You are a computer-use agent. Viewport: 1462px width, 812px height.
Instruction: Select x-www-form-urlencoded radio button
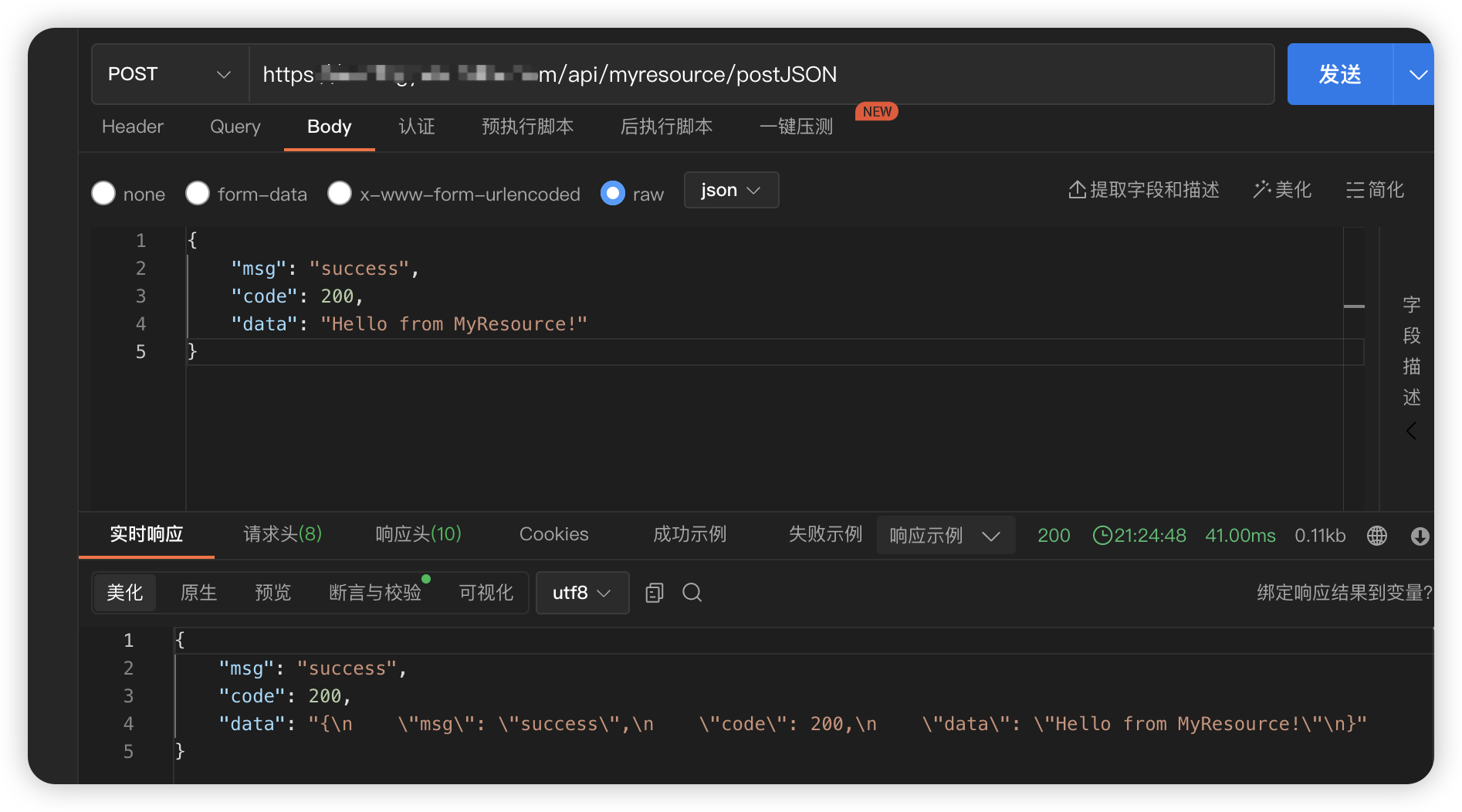click(340, 193)
